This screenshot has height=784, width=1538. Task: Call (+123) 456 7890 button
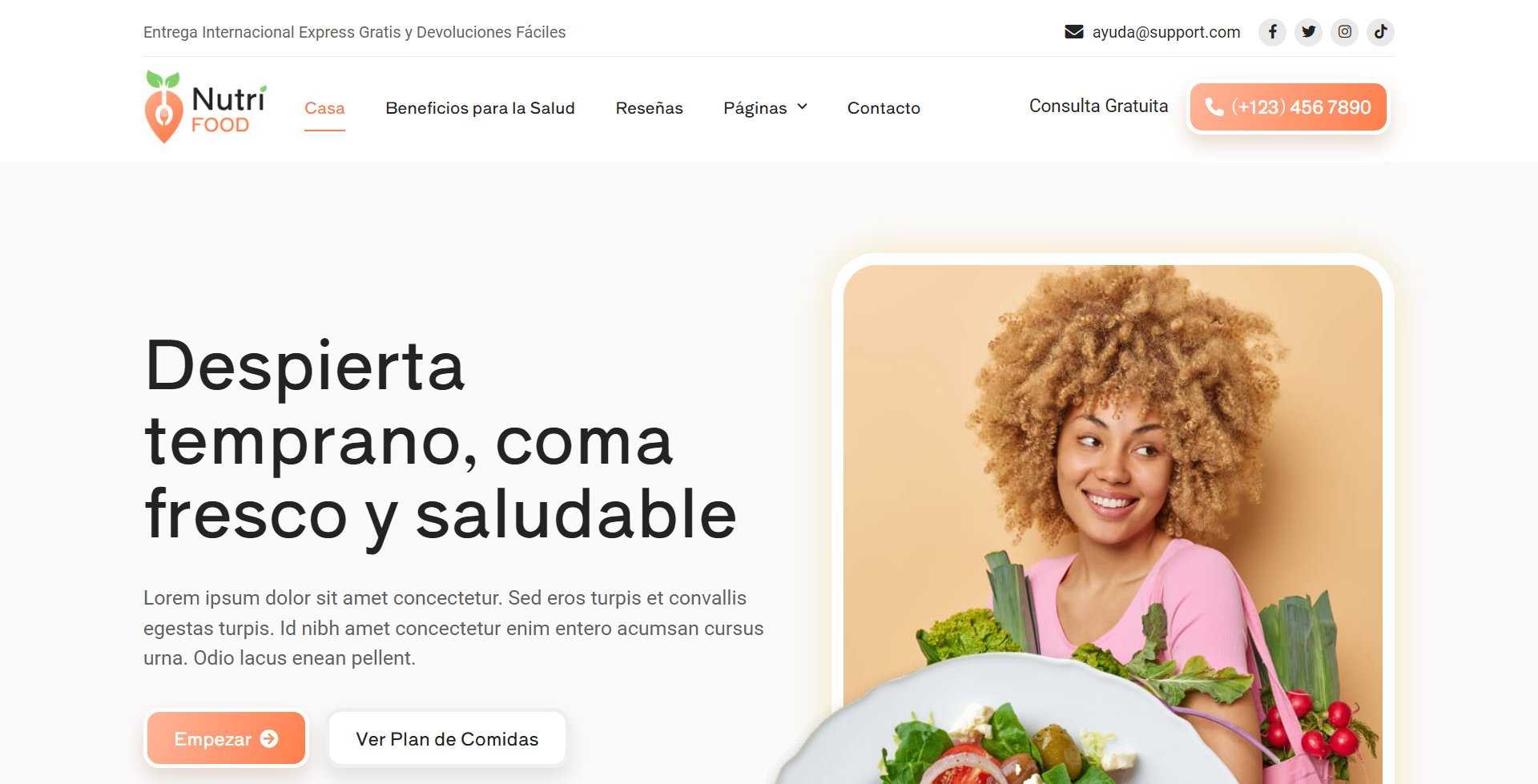pos(1288,107)
